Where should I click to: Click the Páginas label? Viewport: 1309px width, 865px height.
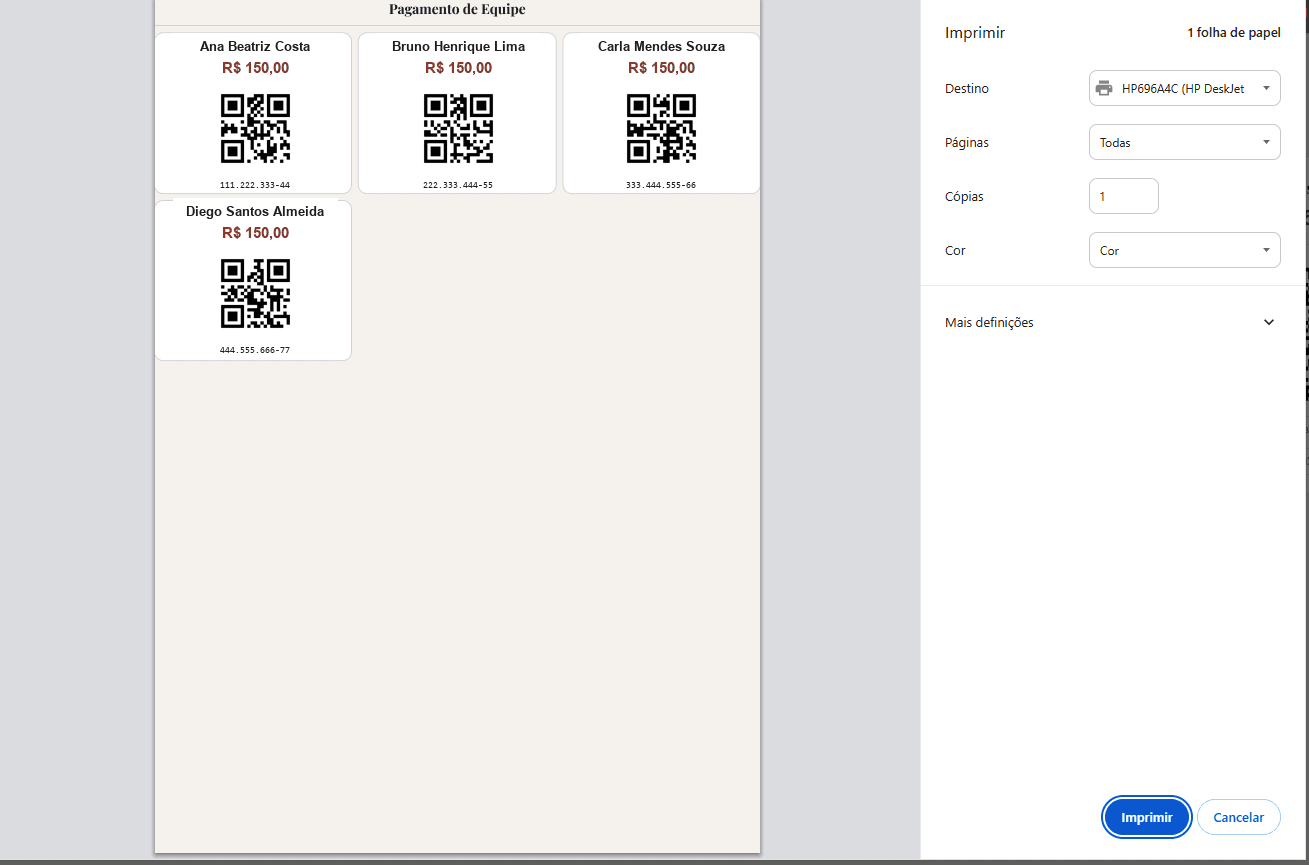point(967,142)
